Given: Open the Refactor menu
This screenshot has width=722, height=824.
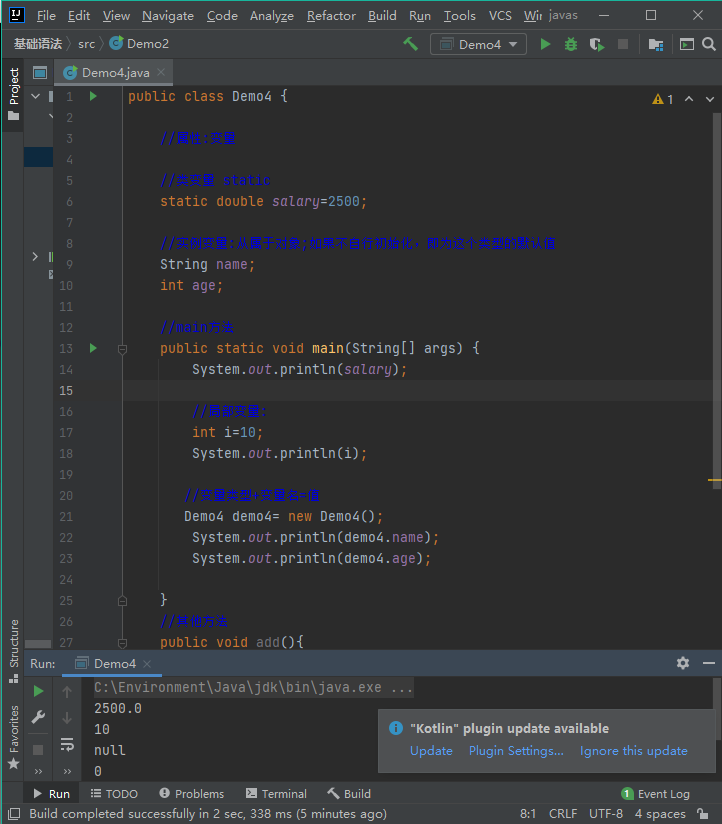Looking at the screenshot, I should tap(331, 15).
